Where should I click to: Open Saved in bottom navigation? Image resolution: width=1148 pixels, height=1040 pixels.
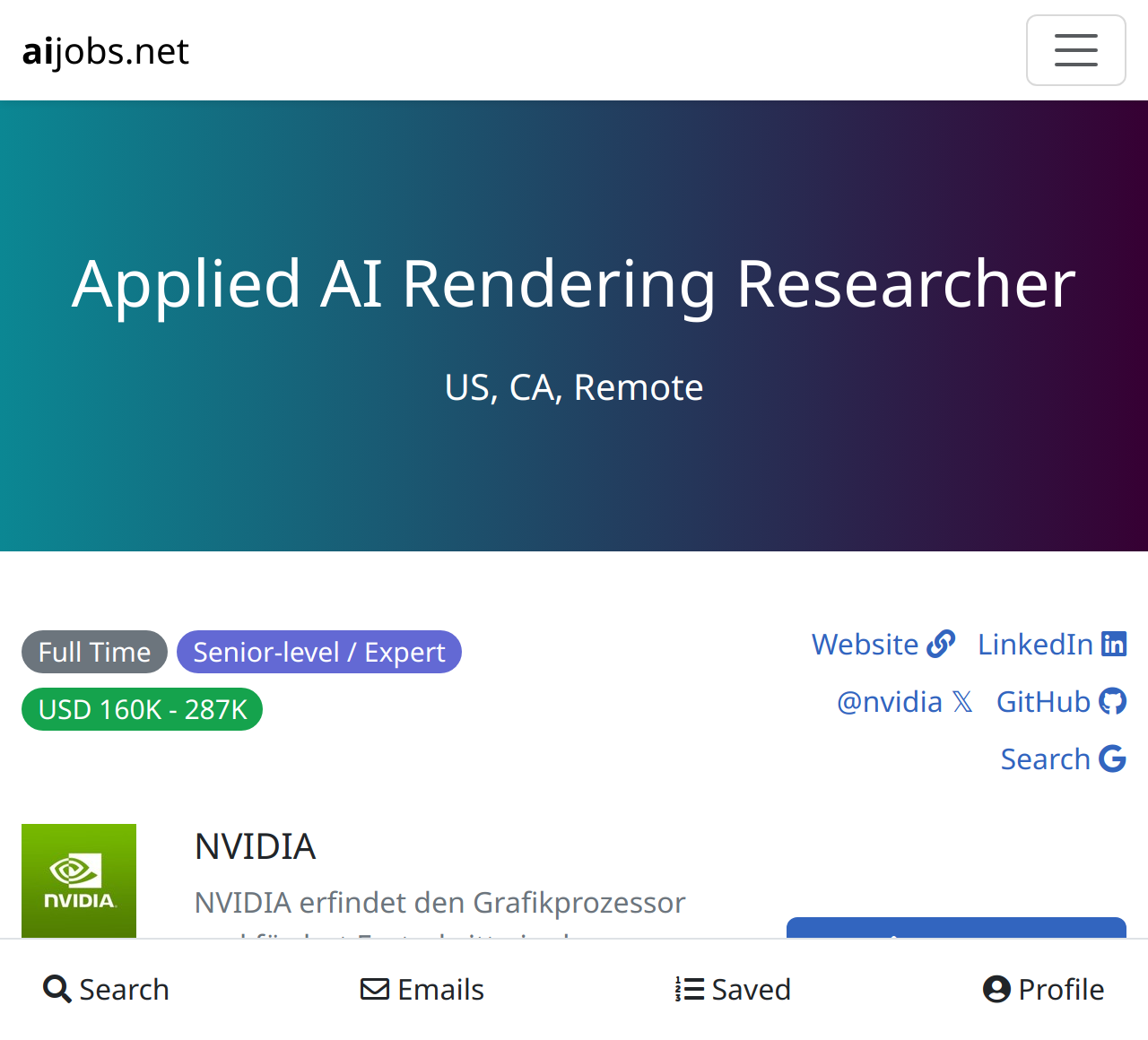point(733,989)
